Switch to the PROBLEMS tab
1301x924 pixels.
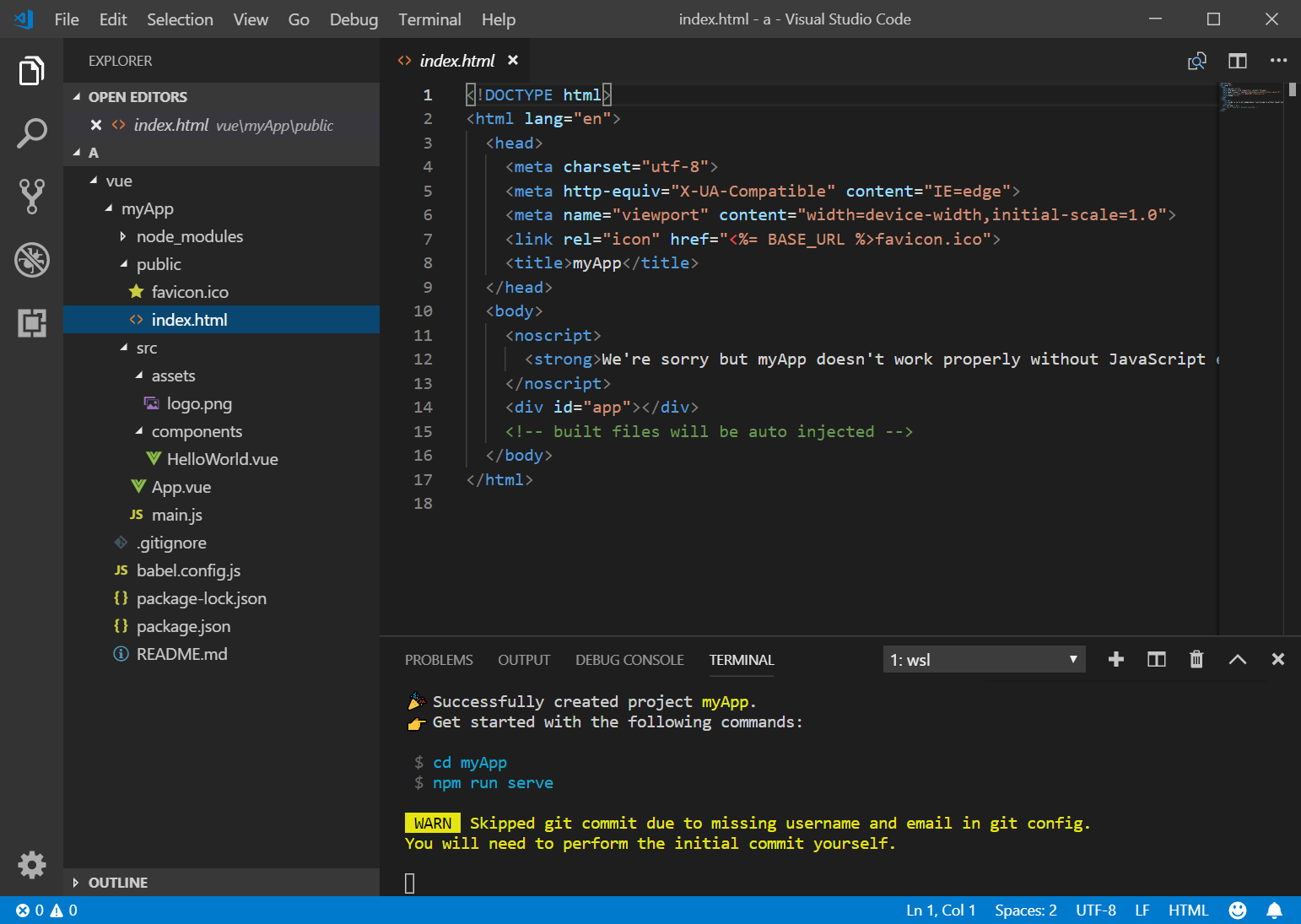coord(439,660)
